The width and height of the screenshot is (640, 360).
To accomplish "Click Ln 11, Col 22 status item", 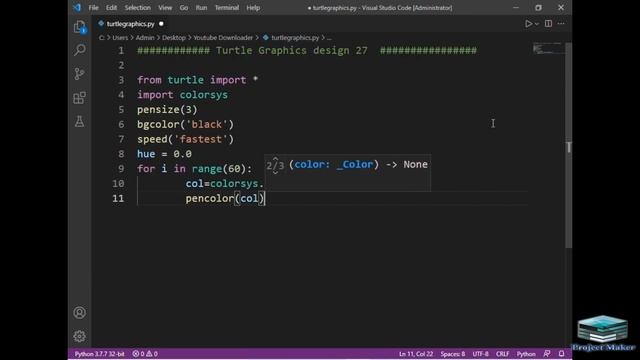I will pyautogui.click(x=416, y=354).
